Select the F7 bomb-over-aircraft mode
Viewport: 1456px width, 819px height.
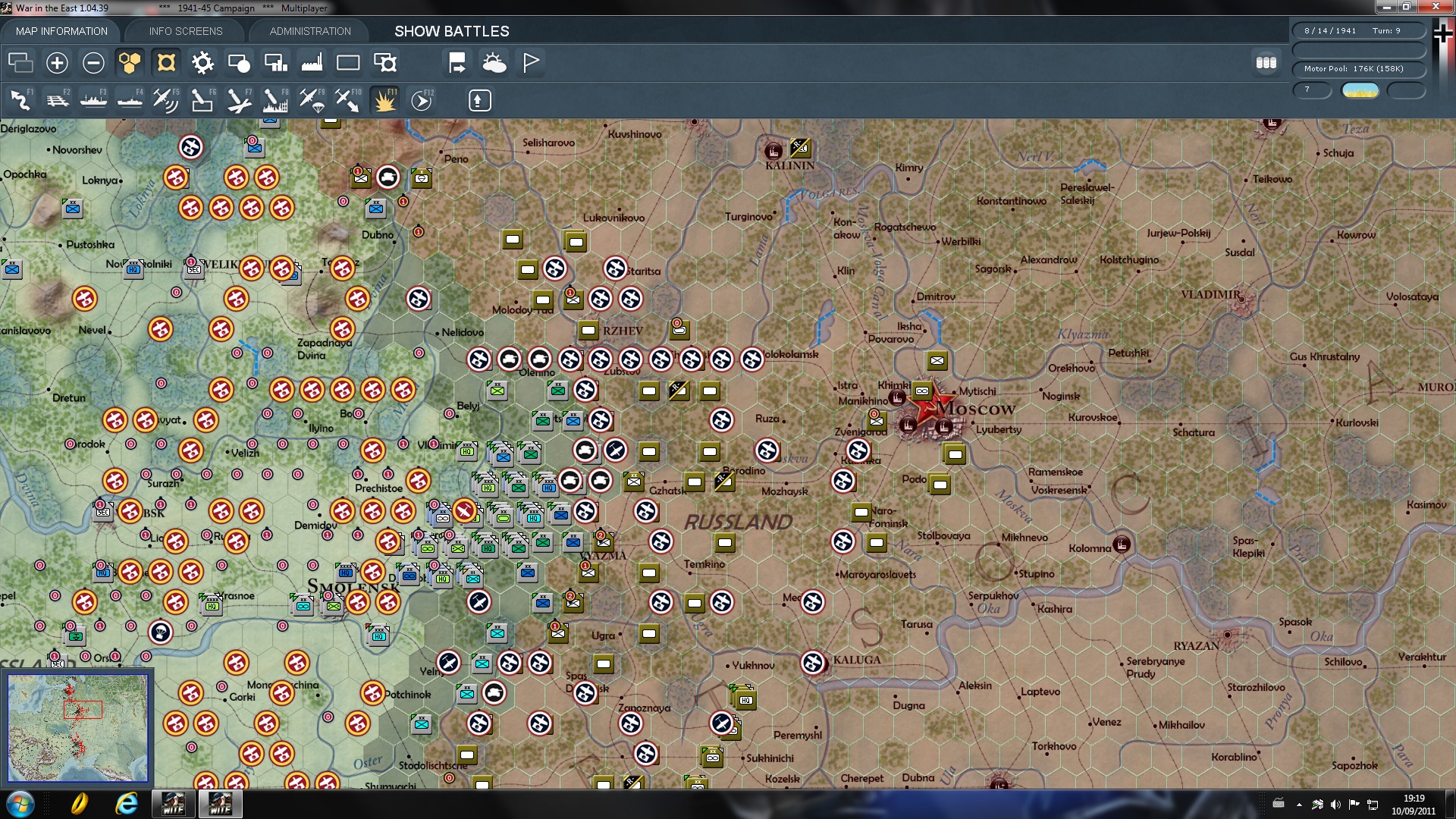[239, 100]
